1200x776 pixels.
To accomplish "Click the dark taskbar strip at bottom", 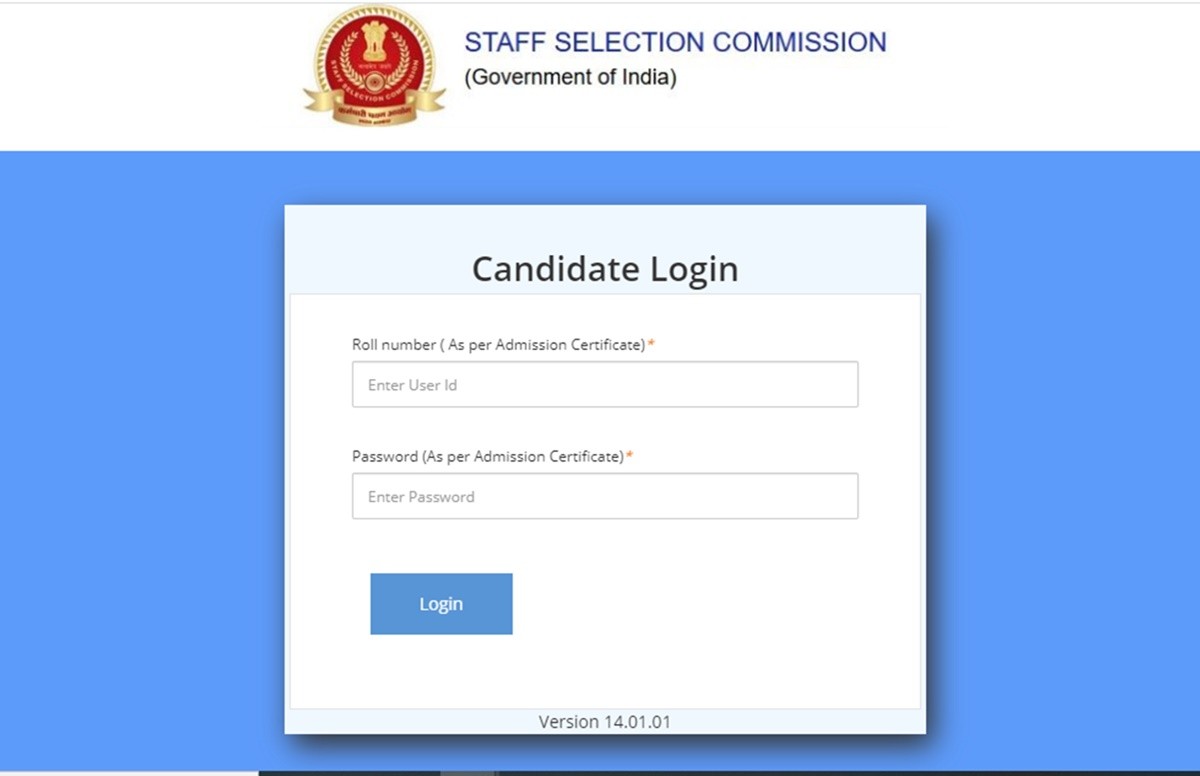I will coord(700,772).
